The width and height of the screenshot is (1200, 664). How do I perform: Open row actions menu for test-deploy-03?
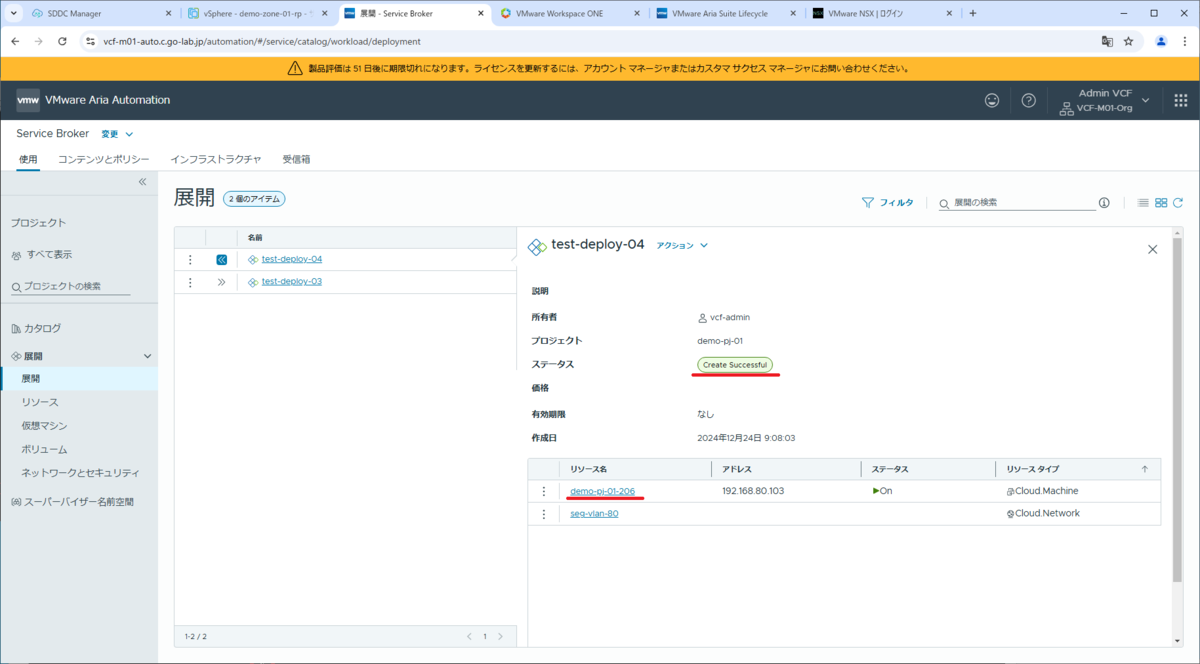click(x=190, y=282)
